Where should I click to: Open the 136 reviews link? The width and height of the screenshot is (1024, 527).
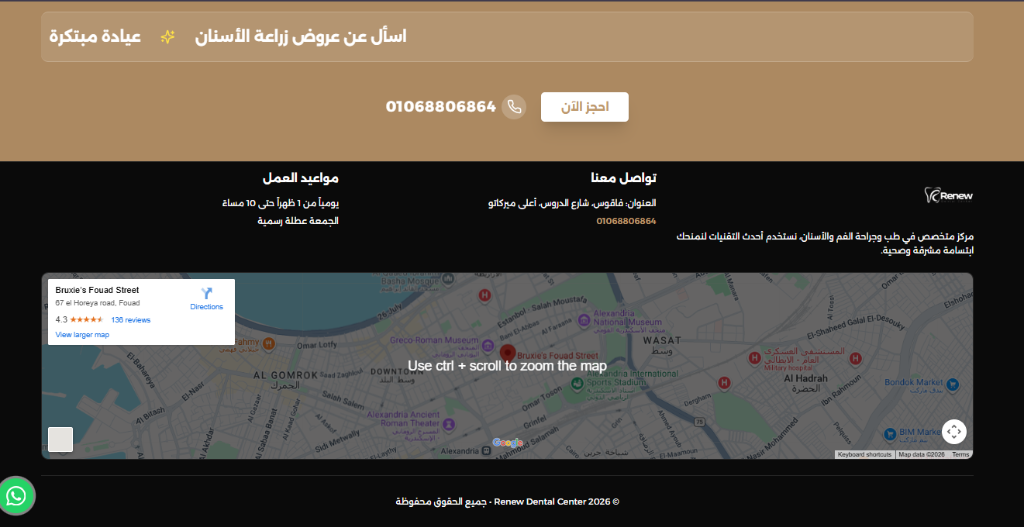pyautogui.click(x=131, y=320)
